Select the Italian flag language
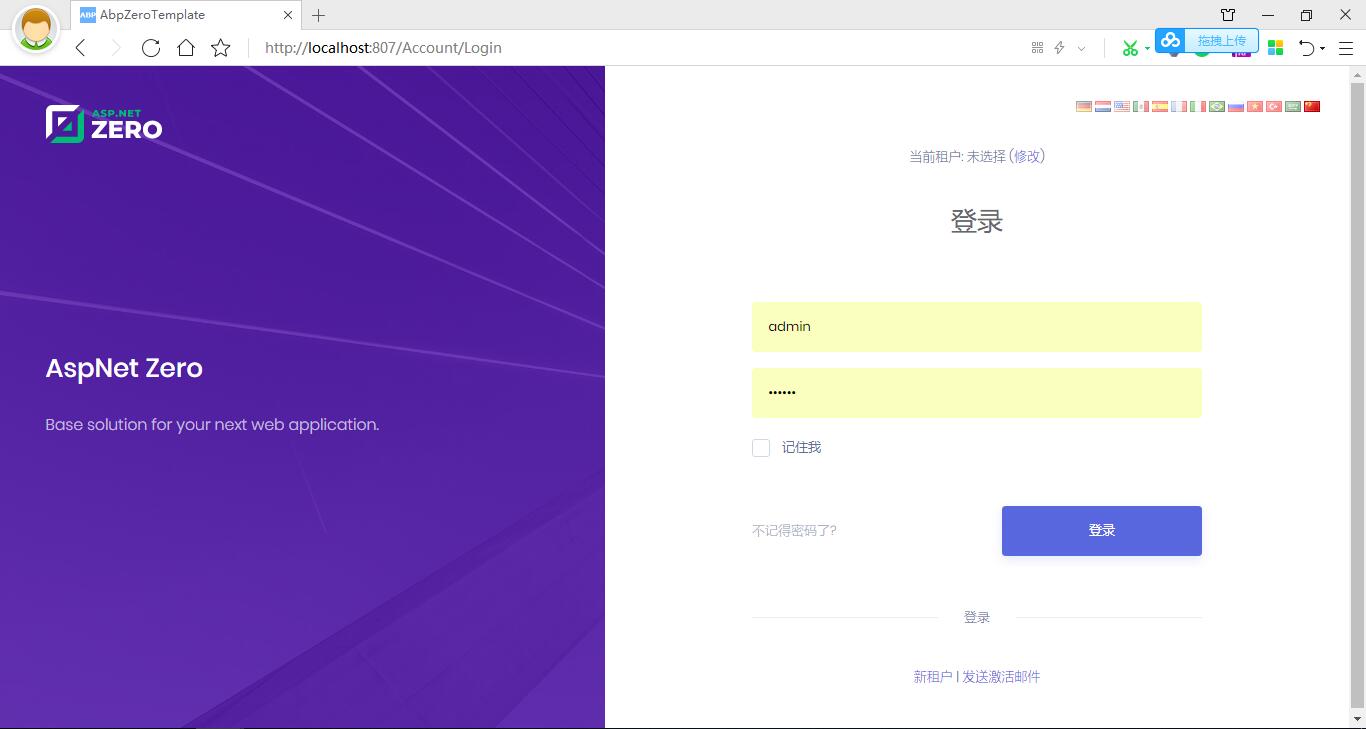 coord(1198,106)
